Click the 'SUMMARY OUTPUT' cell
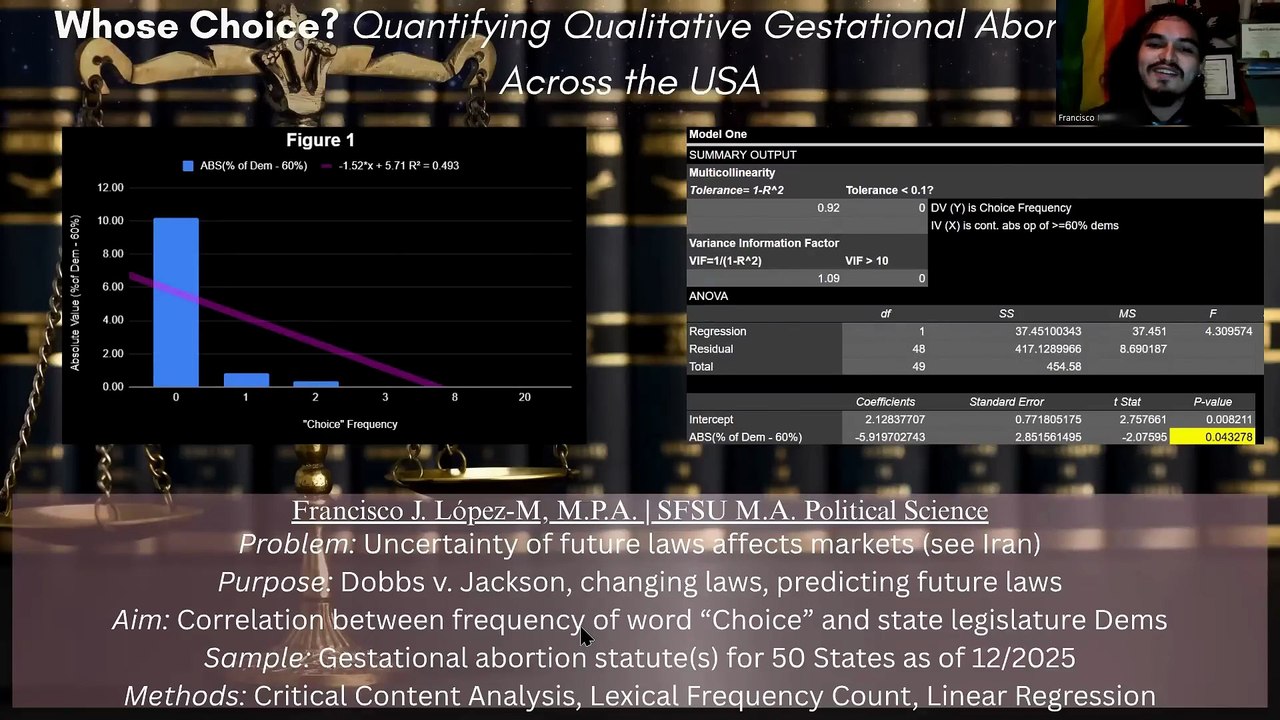The height and width of the screenshot is (720, 1280). pyautogui.click(x=743, y=155)
